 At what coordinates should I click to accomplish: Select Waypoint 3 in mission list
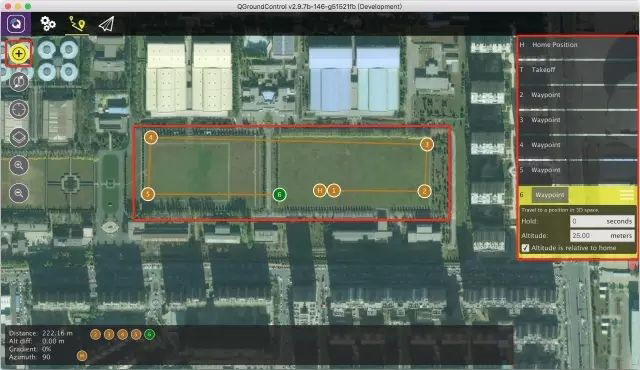point(577,120)
